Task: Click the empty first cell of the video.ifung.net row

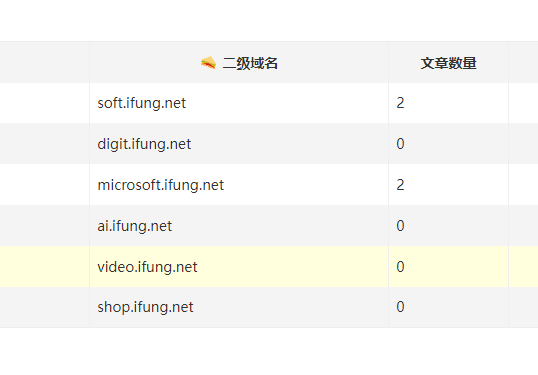Action: 45,267
